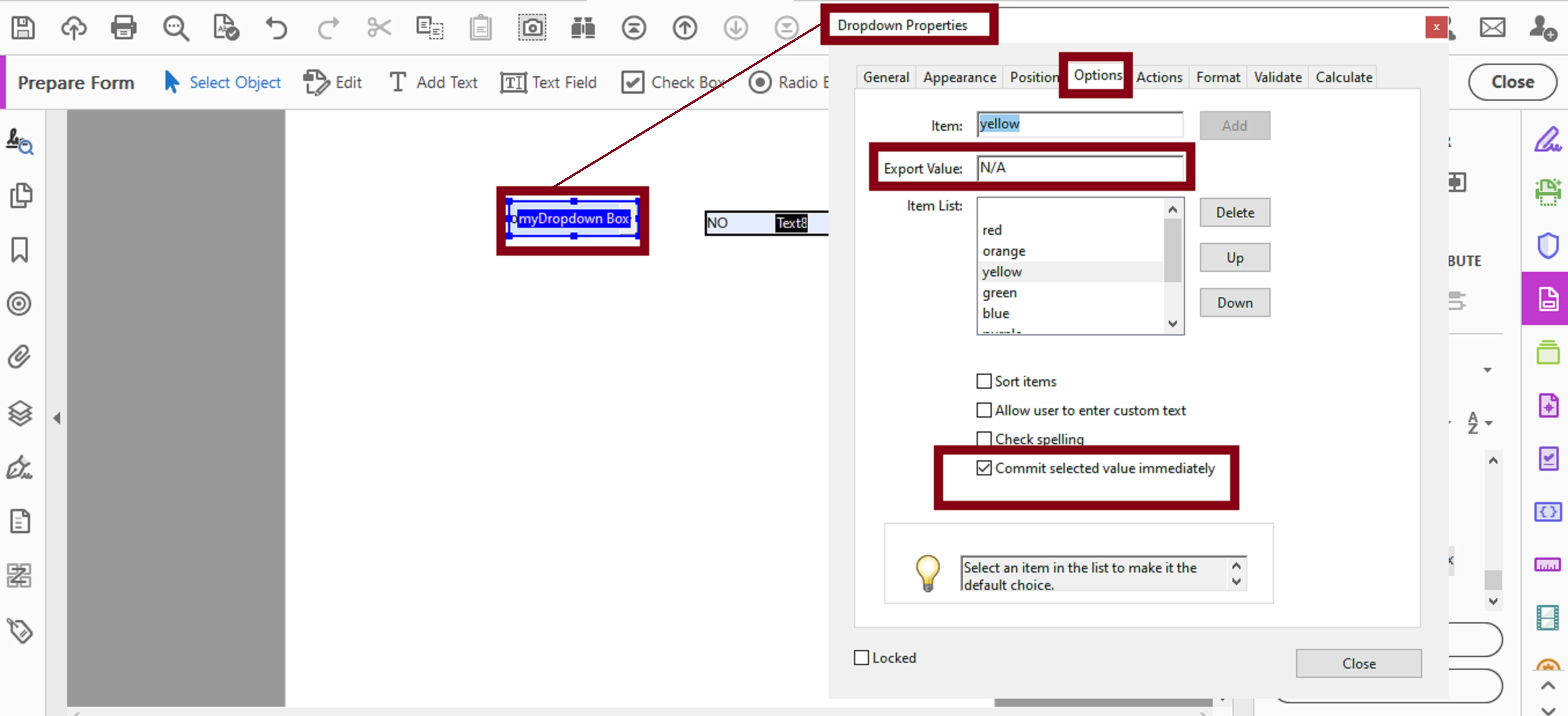This screenshot has width=1568, height=716.
Task: Close the Dropdown Properties dialog button
Action: point(1359,663)
